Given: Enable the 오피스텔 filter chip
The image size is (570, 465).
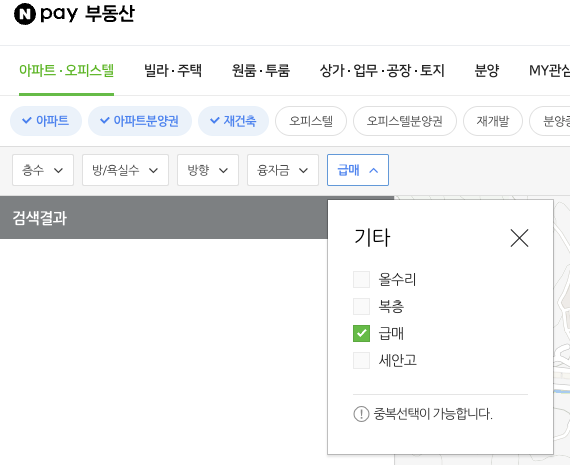Looking at the screenshot, I should 311,121.
